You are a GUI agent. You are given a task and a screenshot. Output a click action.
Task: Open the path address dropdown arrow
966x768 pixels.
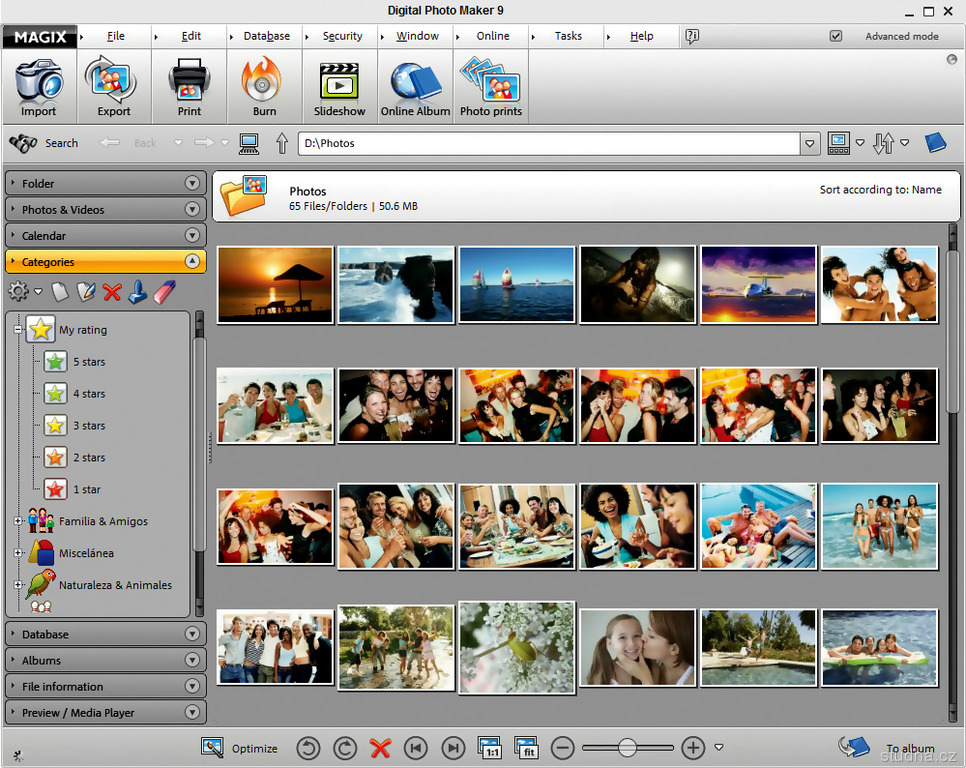[810, 143]
